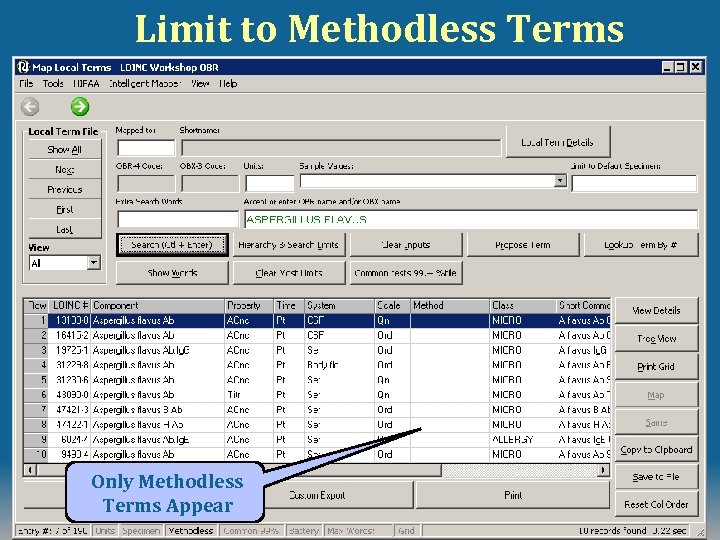Viewport: 720px width, 540px height.
Task: Select row 7 Aspergillus flavus B Ab
Action: click(x=317, y=410)
